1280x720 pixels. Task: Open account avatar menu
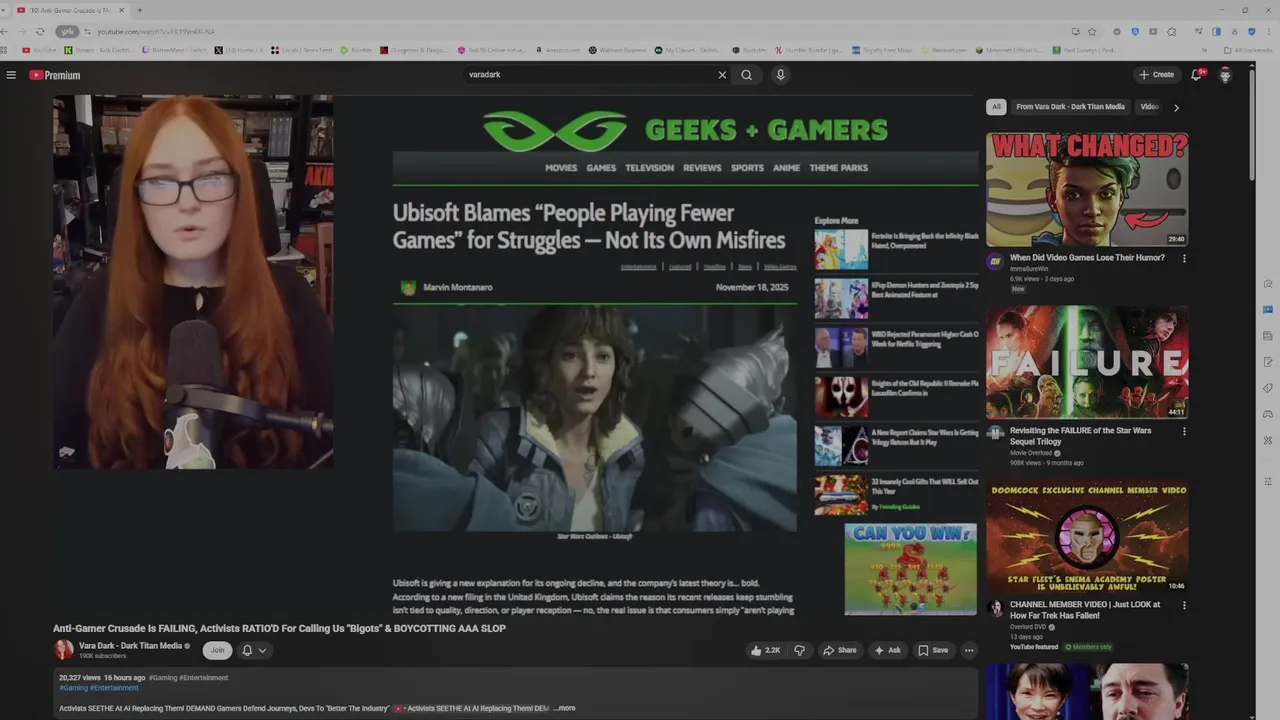[x=1225, y=75]
